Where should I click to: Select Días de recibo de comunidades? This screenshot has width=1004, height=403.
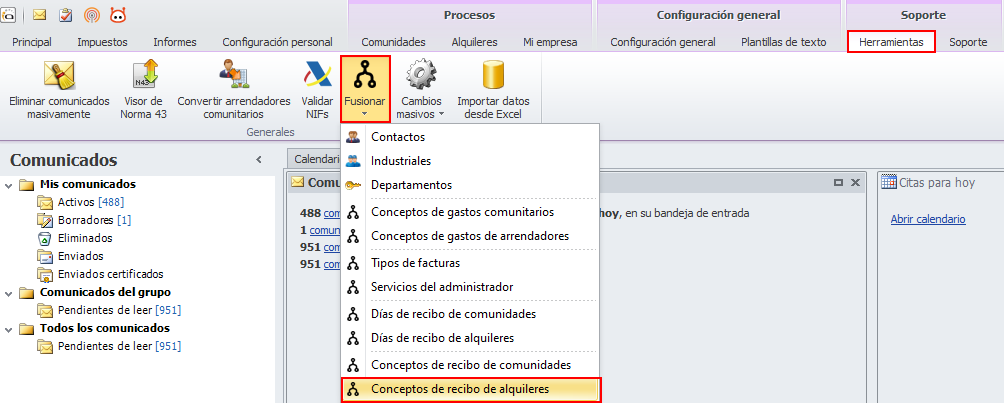(471, 315)
